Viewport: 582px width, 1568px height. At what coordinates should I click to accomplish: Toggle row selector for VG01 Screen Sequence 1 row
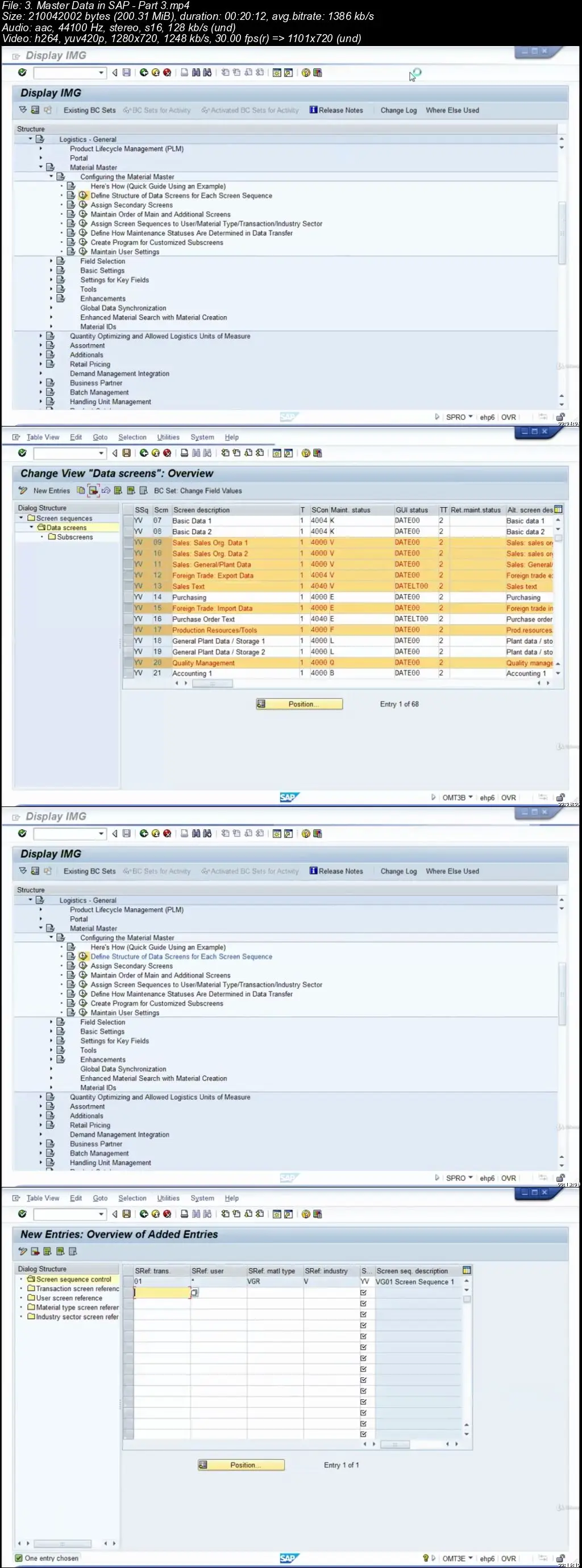[128, 1281]
